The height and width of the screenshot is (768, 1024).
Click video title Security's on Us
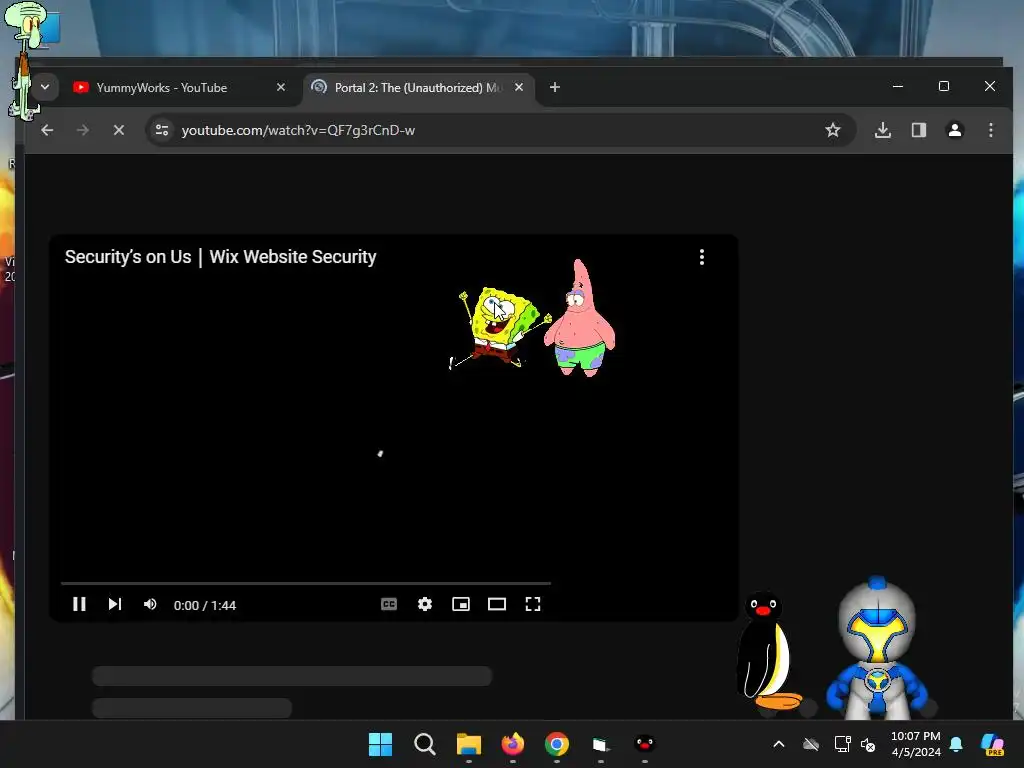(220, 257)
